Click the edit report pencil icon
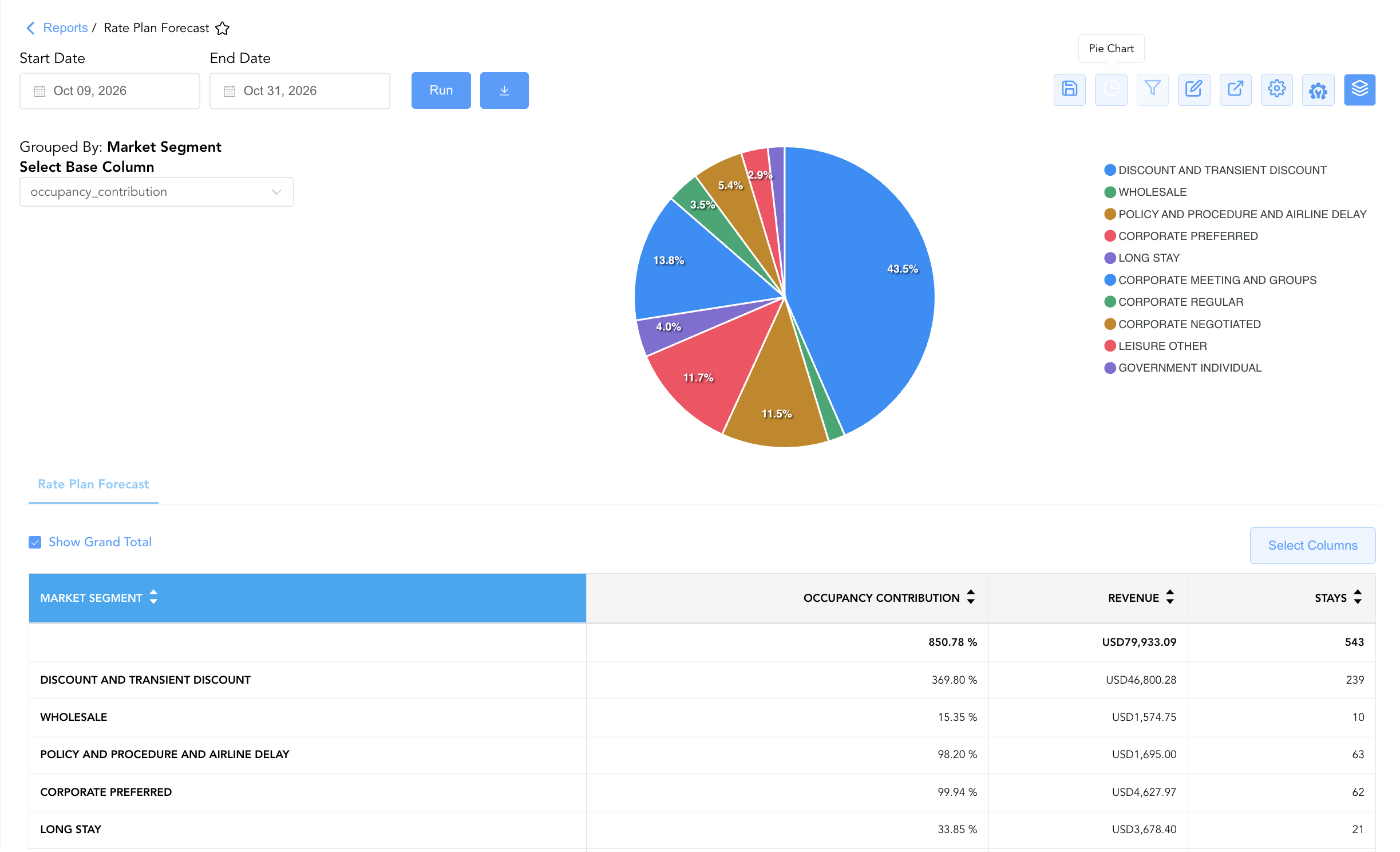The height and width of the screenshot is (852, 1400). click(x=1194, y=89)
